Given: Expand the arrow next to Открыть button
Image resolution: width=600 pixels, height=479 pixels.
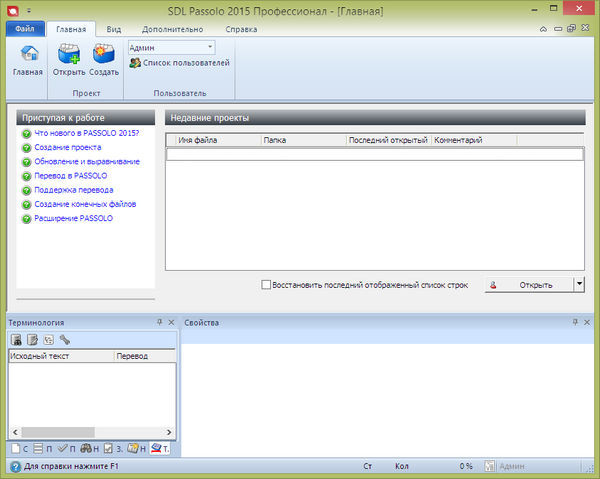Looking at the screenshot, I should 579,284.
